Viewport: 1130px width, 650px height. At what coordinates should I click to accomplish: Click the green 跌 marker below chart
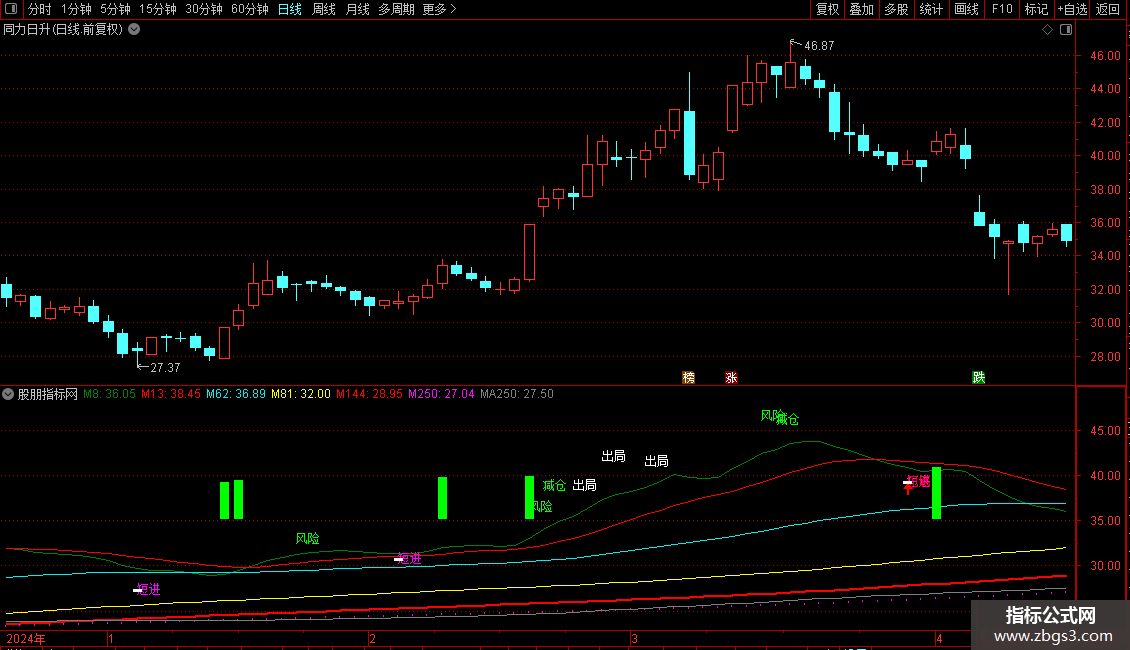click(979, 378)
